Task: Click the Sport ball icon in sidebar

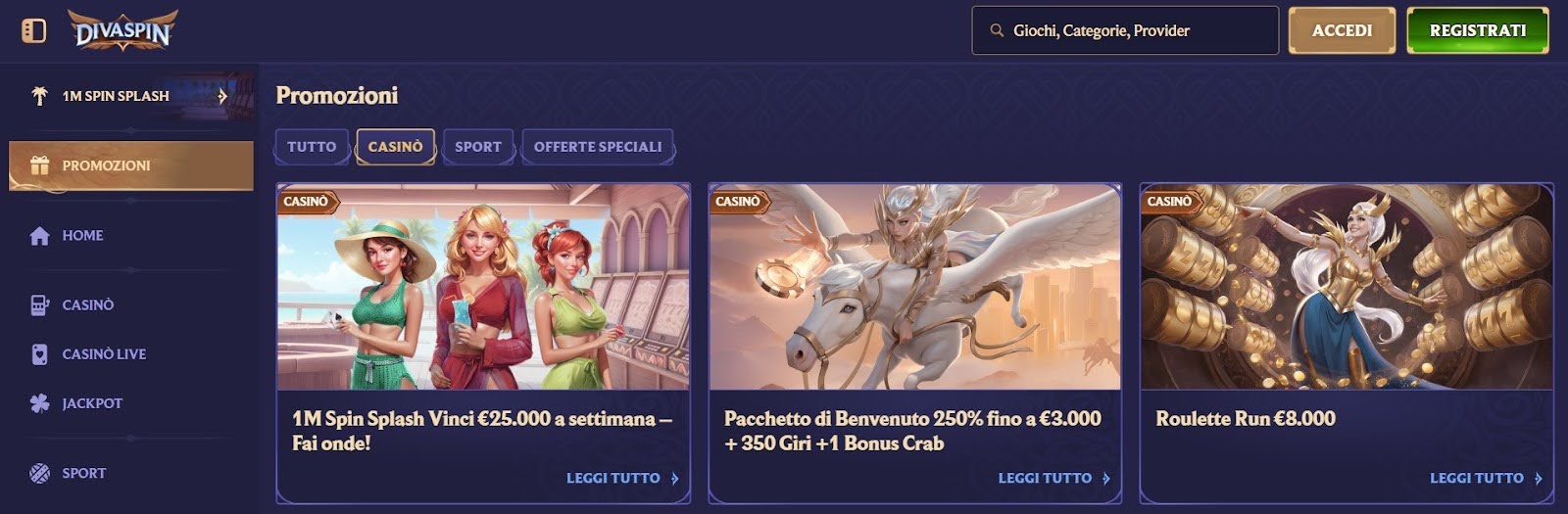Action: [39, 473]
